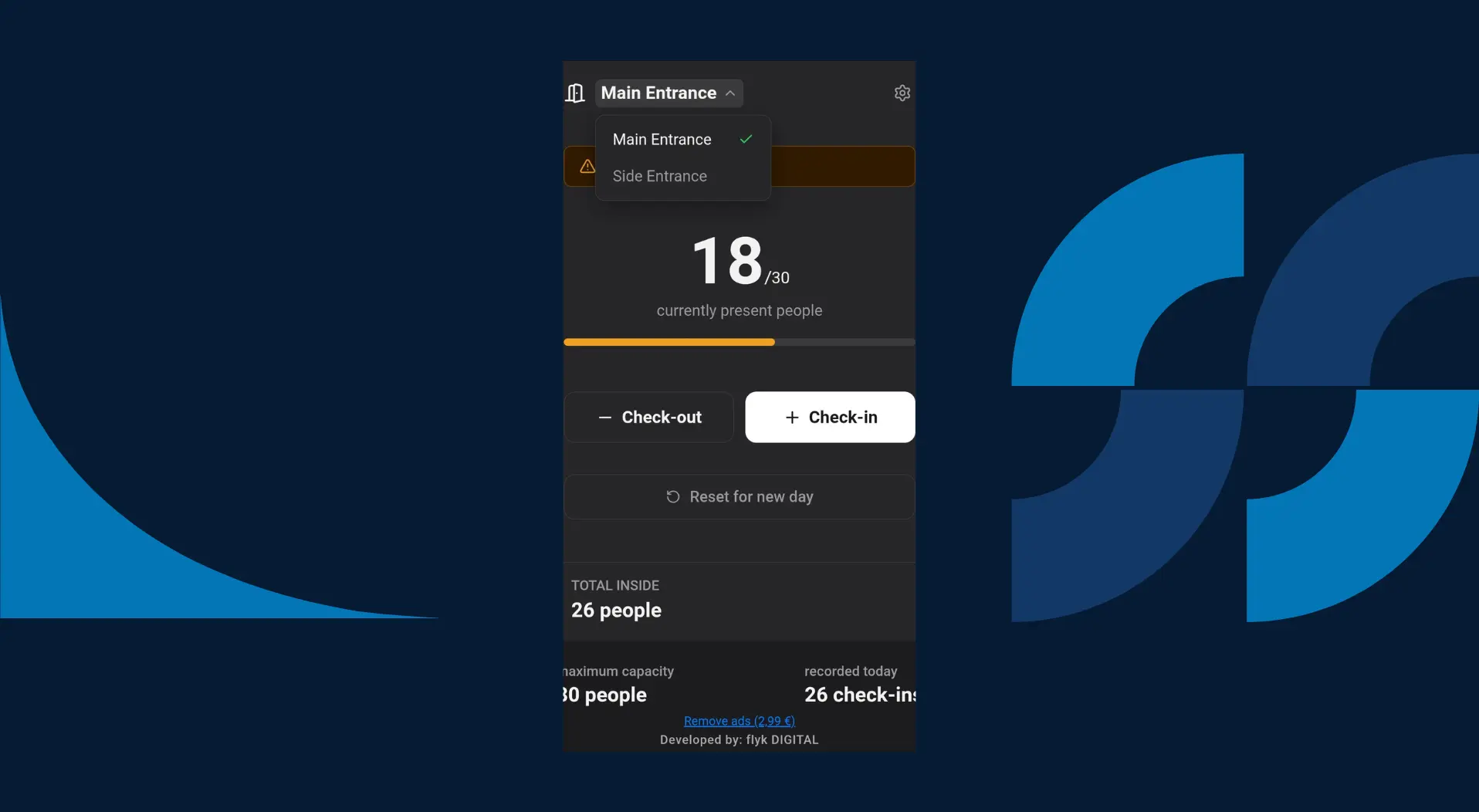Screen dimensions: 1479x812
Task: Click the Check-in button
Action: pyautogui.click(x=830, y=417)
